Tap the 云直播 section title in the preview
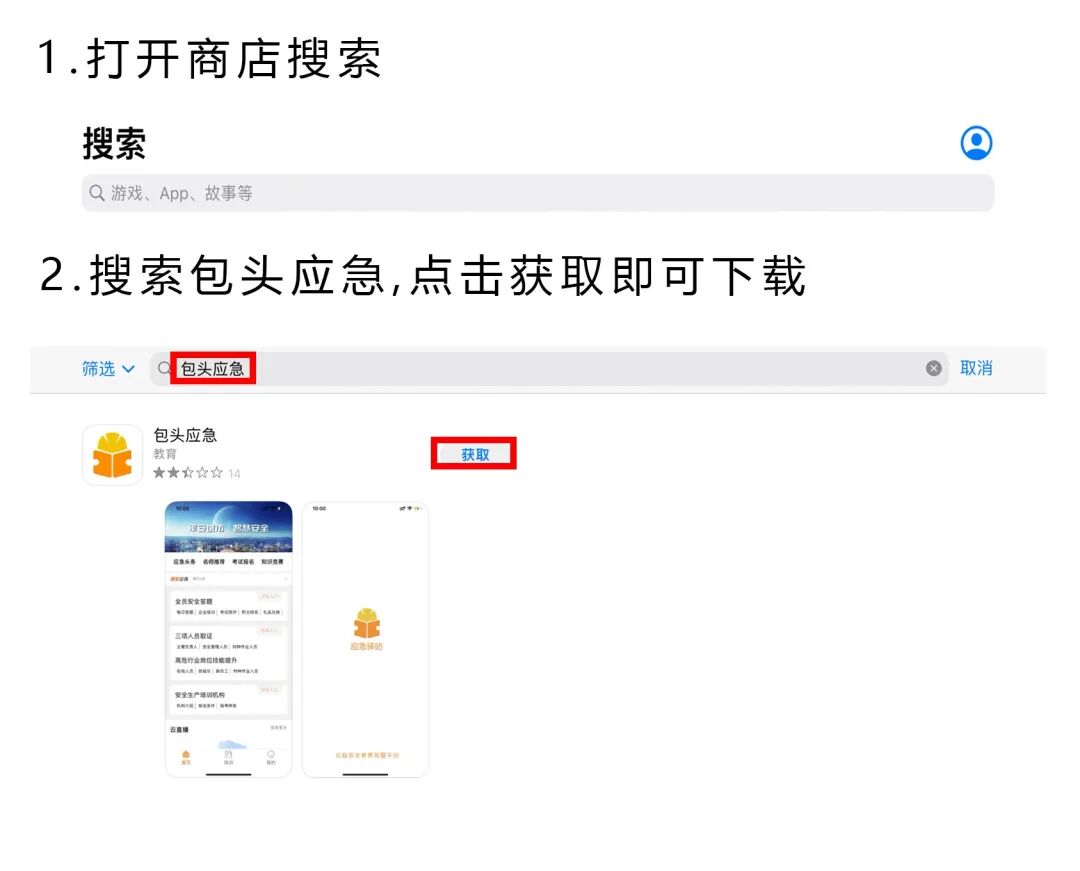 [179, 729]
